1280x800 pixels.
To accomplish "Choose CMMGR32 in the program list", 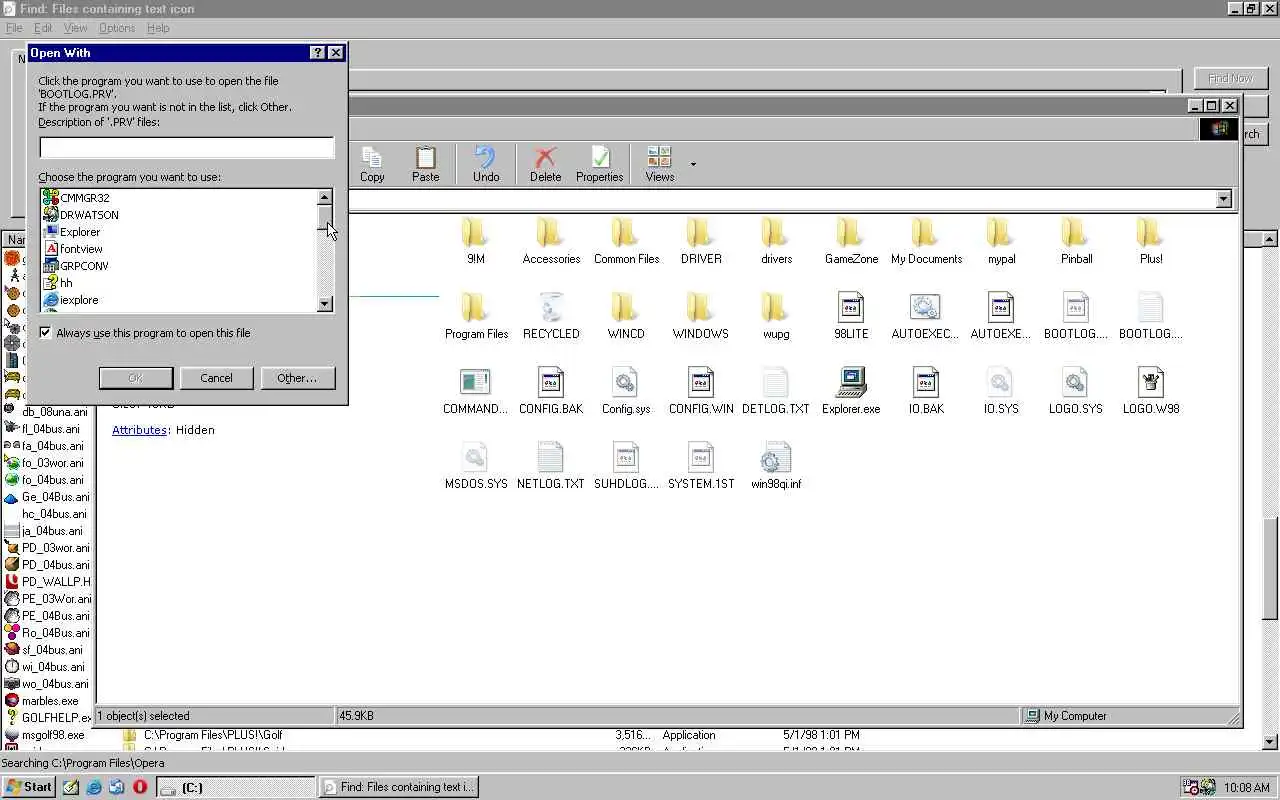I will (x=84, y=198).
